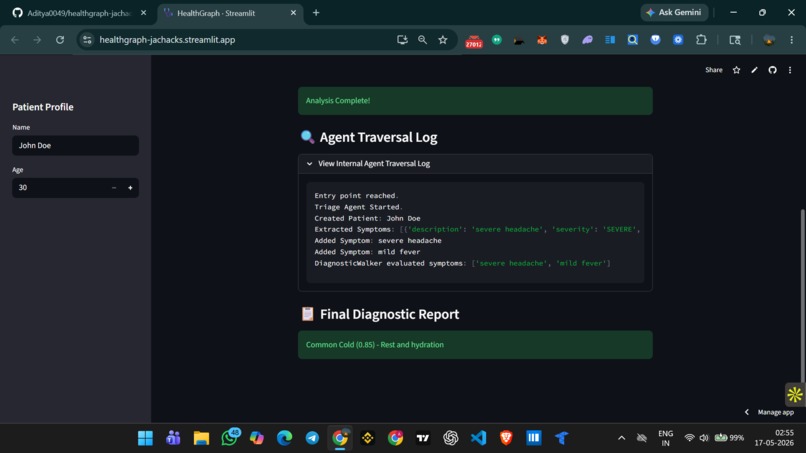This screenshot has height=453, width=806.
Task: Open TradingView from taskbar
Action: pos(423,438)
